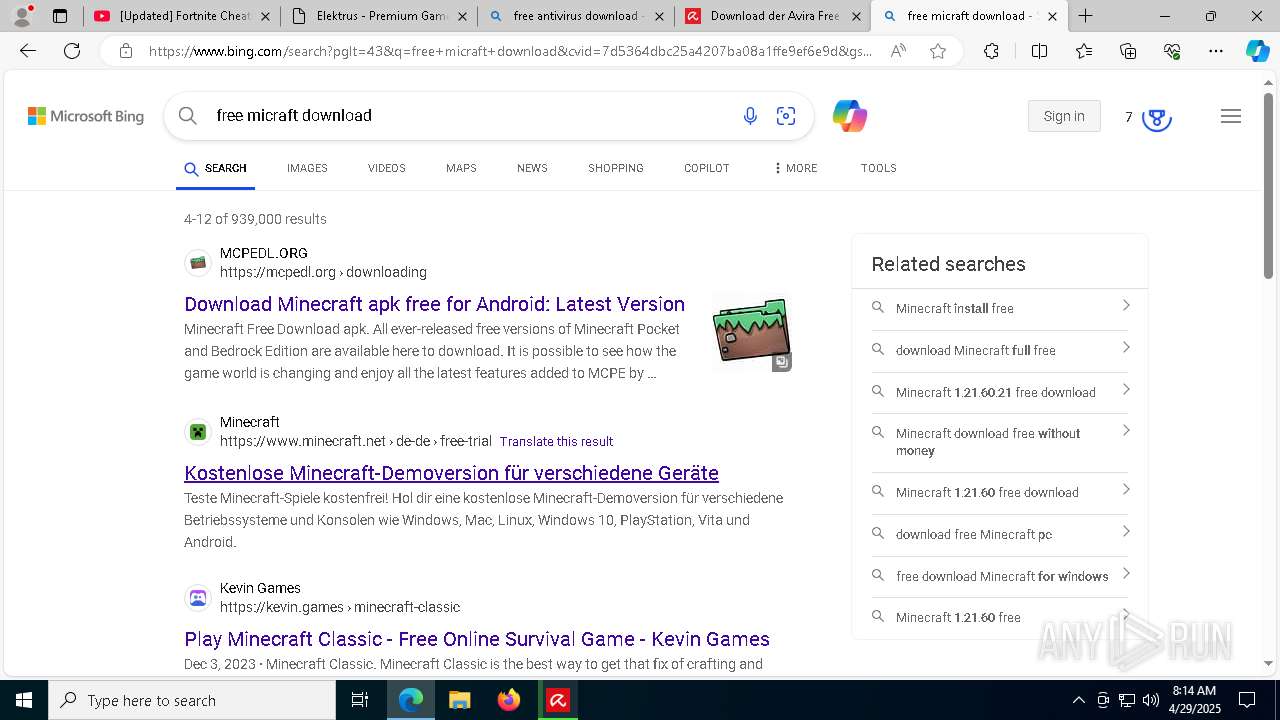The width and height of the screenshot is (1280, 720).
Task: Switch to MAPS results tab
Action: [461, 168]
